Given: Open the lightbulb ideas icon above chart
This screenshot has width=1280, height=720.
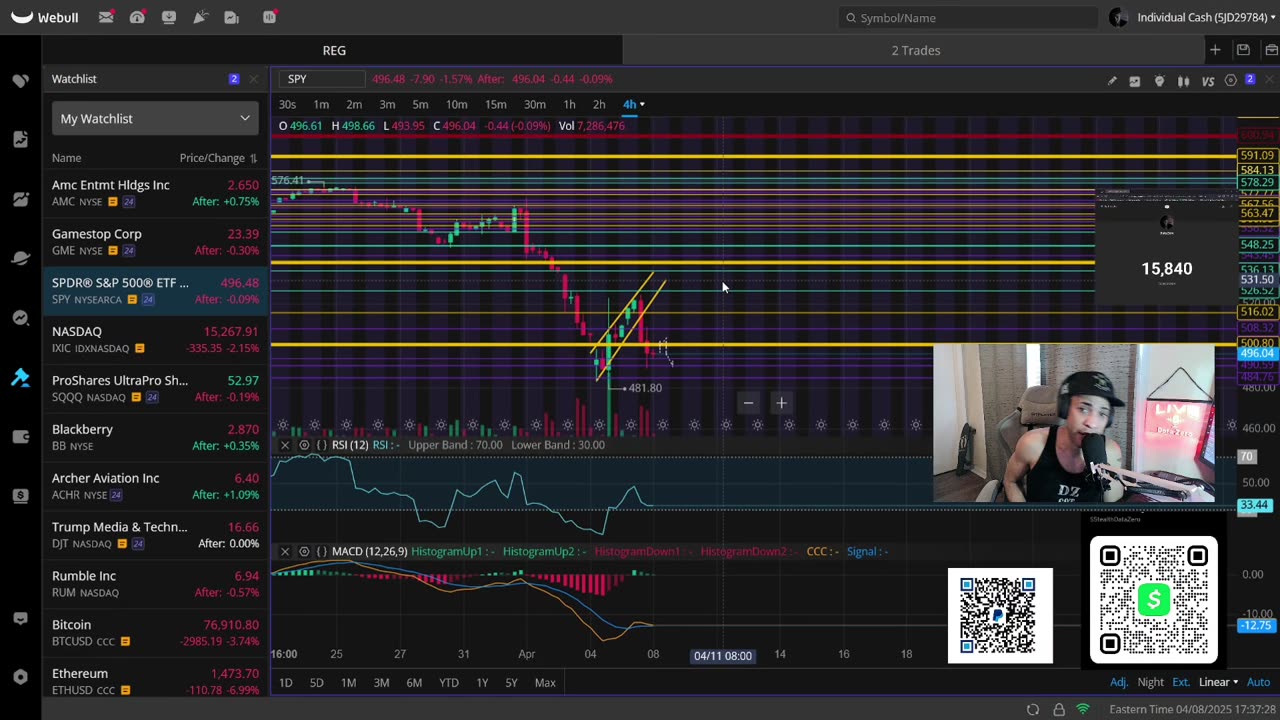Looking at the screenshot, I should coord(1159,81).
